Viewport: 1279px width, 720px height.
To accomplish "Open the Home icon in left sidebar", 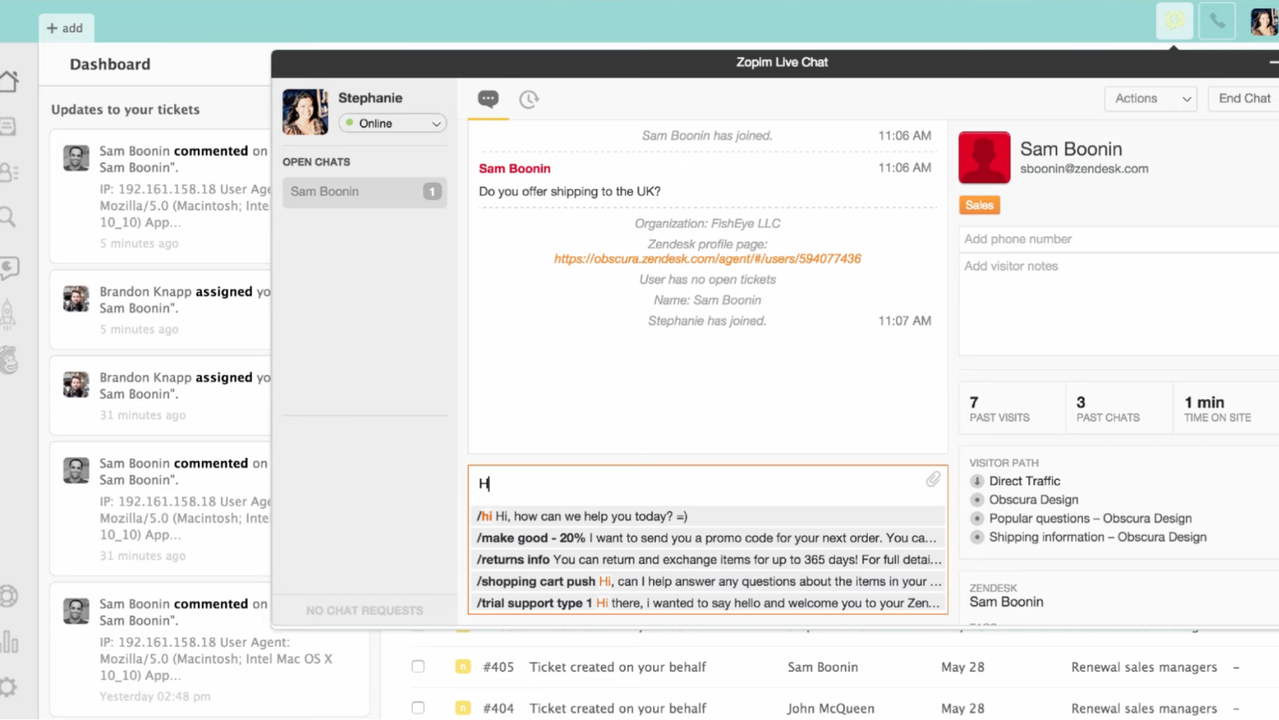I will pyautogui.click(x=9, y=82).
